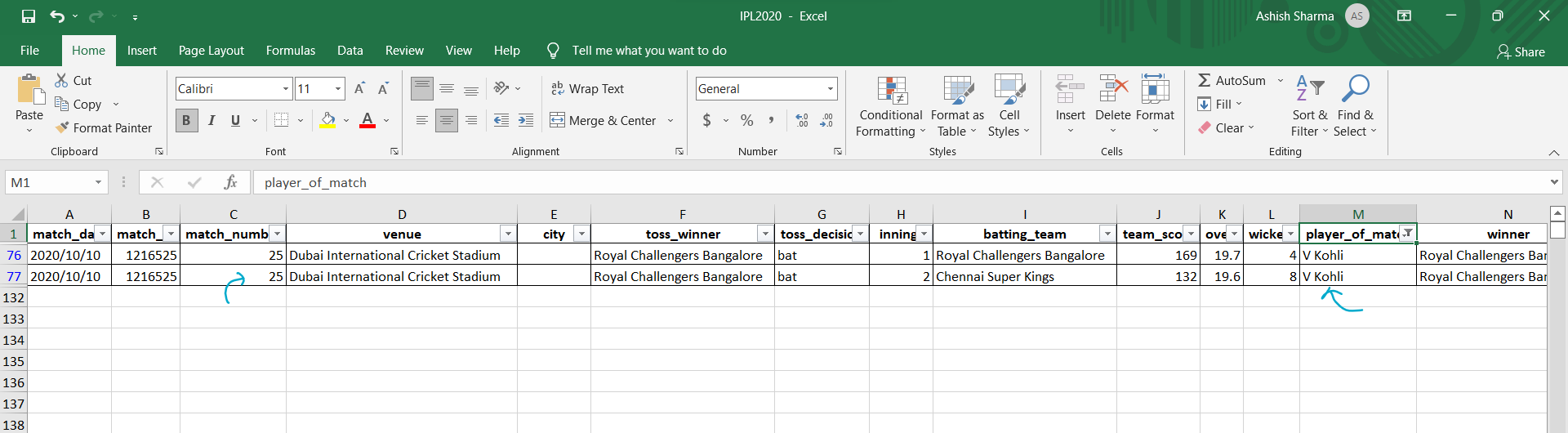1568x433 pixels.
Task: Open the venue column filter dropdown
Action: click(508, 234)
